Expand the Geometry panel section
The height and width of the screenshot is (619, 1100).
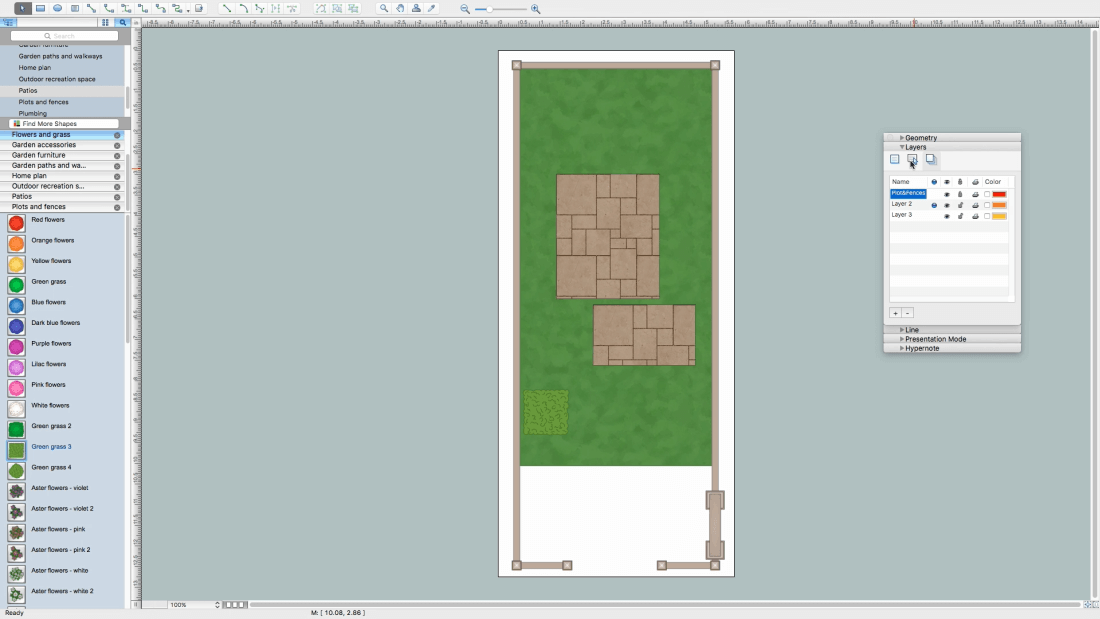(920, 138)
